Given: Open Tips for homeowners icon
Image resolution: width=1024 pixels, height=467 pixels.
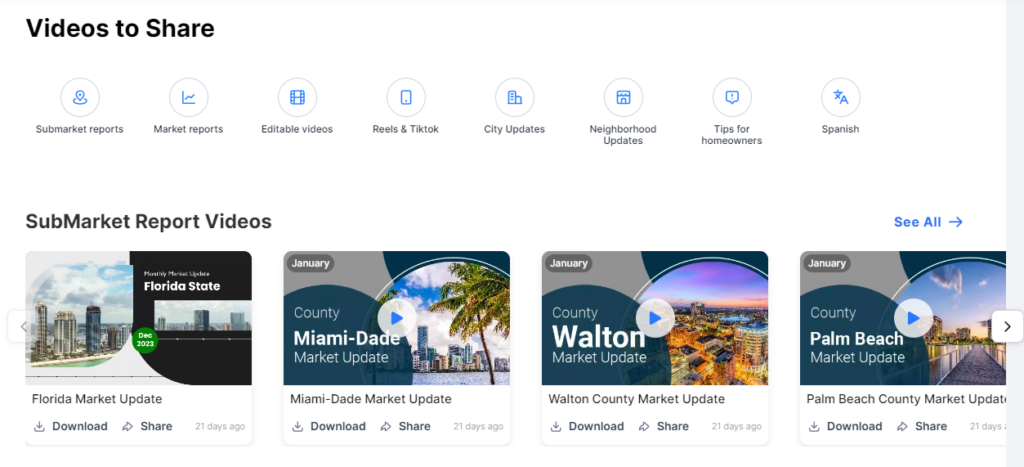Looking at the screenshot, I should pyautogui.click(x=732, y=98).
